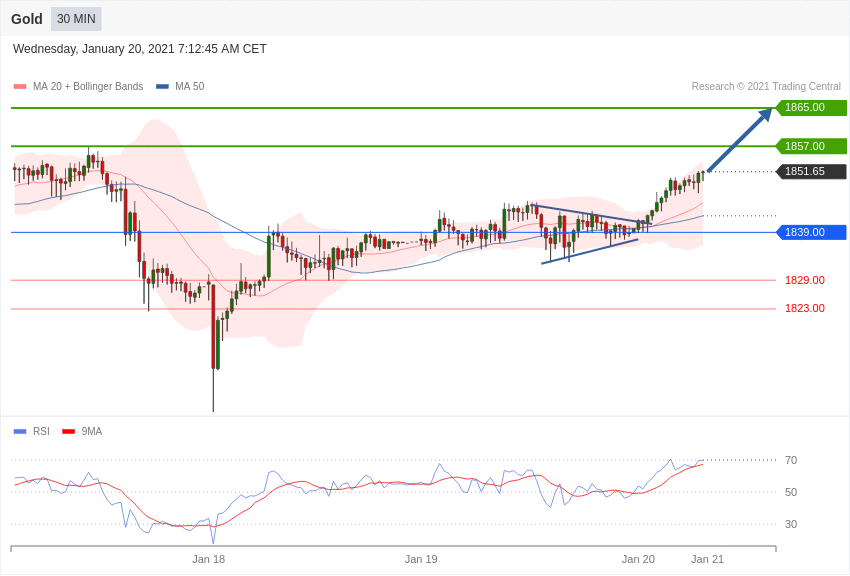Click the red 9MA legend swatch
The width and height of the screenshot is (850, 576).
(68, 431)
